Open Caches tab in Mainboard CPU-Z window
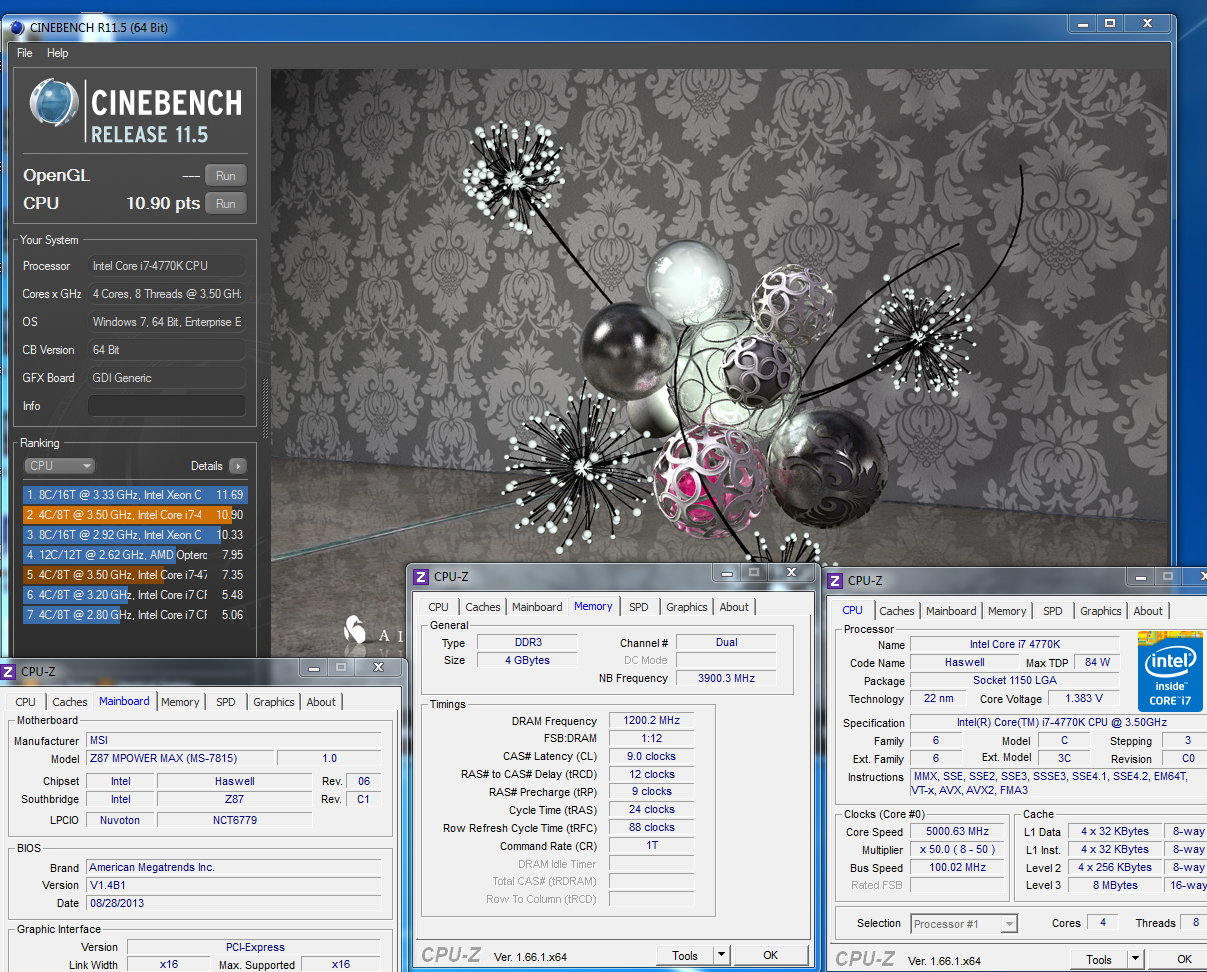 click(70, 702)
